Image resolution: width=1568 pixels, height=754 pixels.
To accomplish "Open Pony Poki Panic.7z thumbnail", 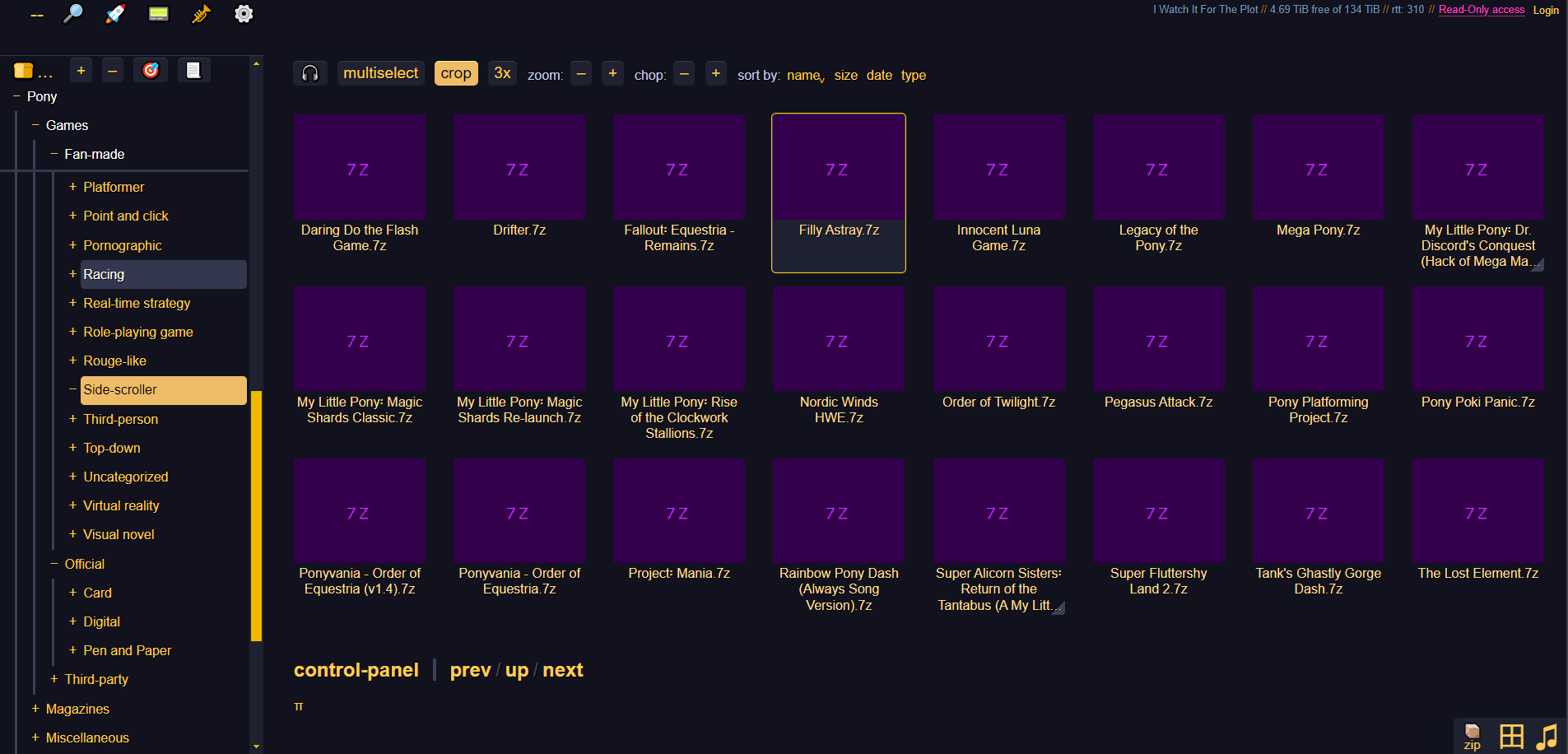I will pyautogui.click(x=1477, y=339).
